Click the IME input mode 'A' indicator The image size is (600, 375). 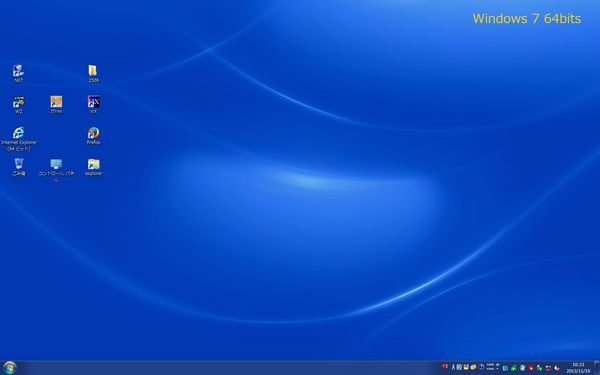tap(453, 367)
